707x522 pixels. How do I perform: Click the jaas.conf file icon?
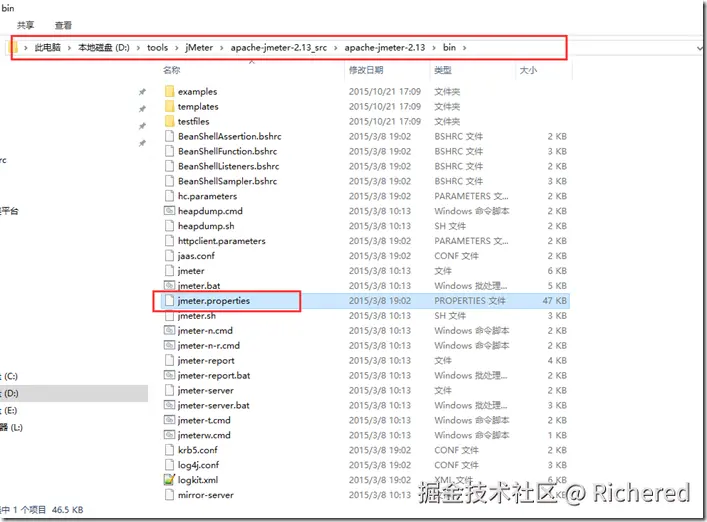(170, 256)
